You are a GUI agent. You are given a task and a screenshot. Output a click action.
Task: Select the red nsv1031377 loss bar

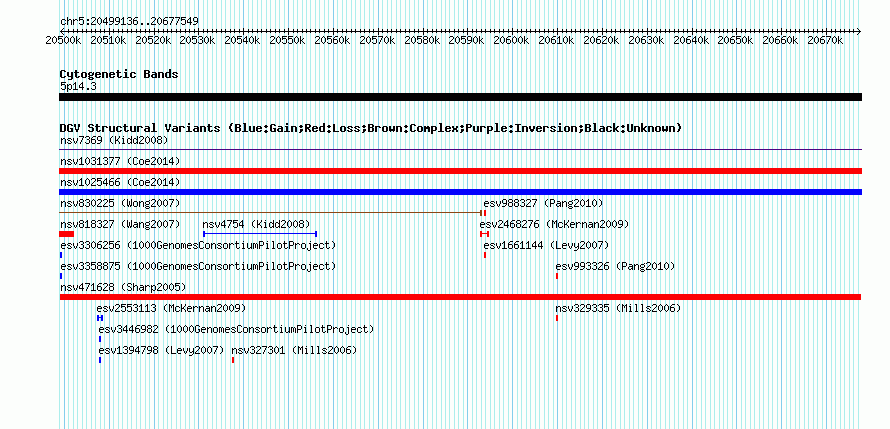(x=460, y=171)
